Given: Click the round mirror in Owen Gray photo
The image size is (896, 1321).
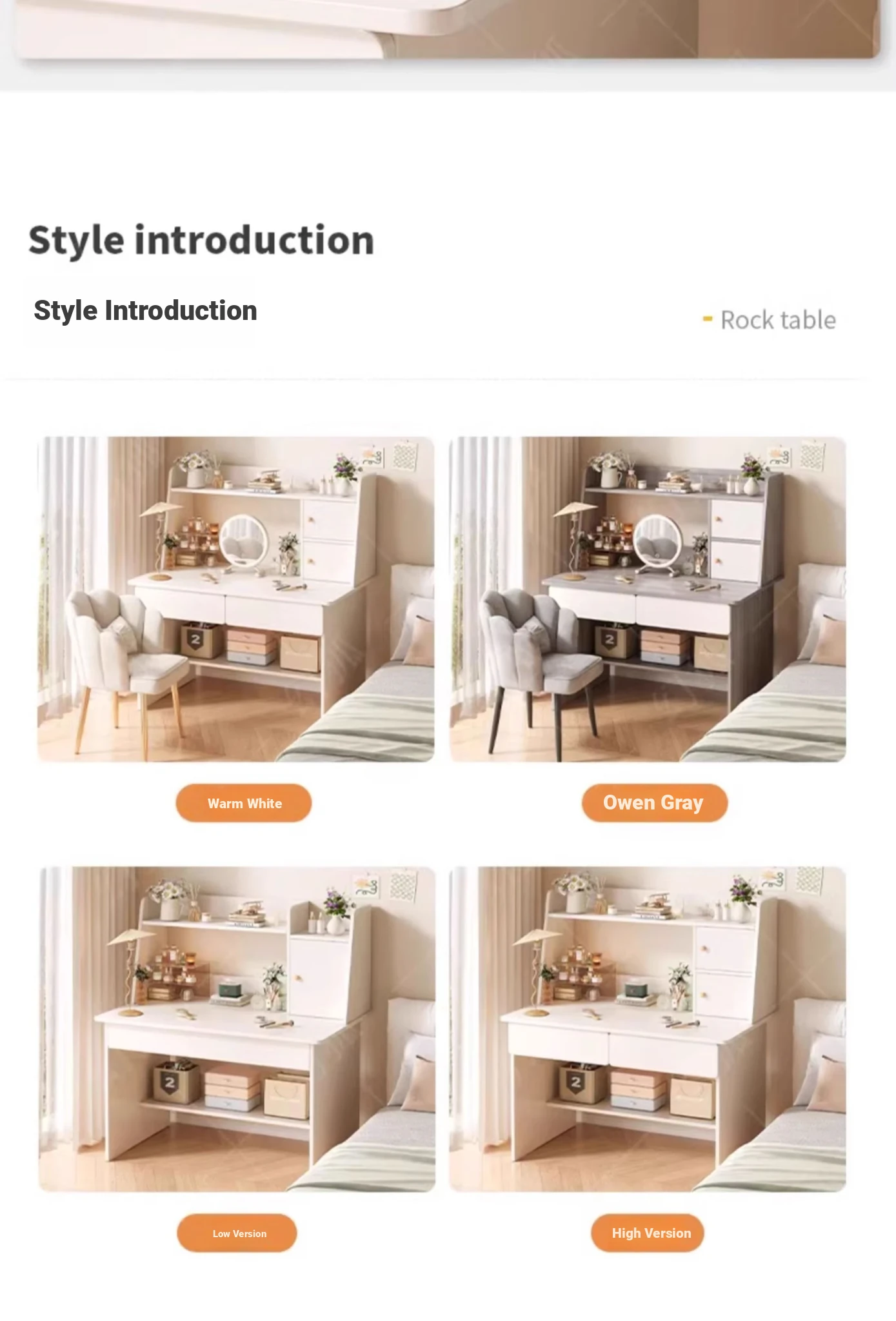Looking at the screenshot, I should (657, 542).
